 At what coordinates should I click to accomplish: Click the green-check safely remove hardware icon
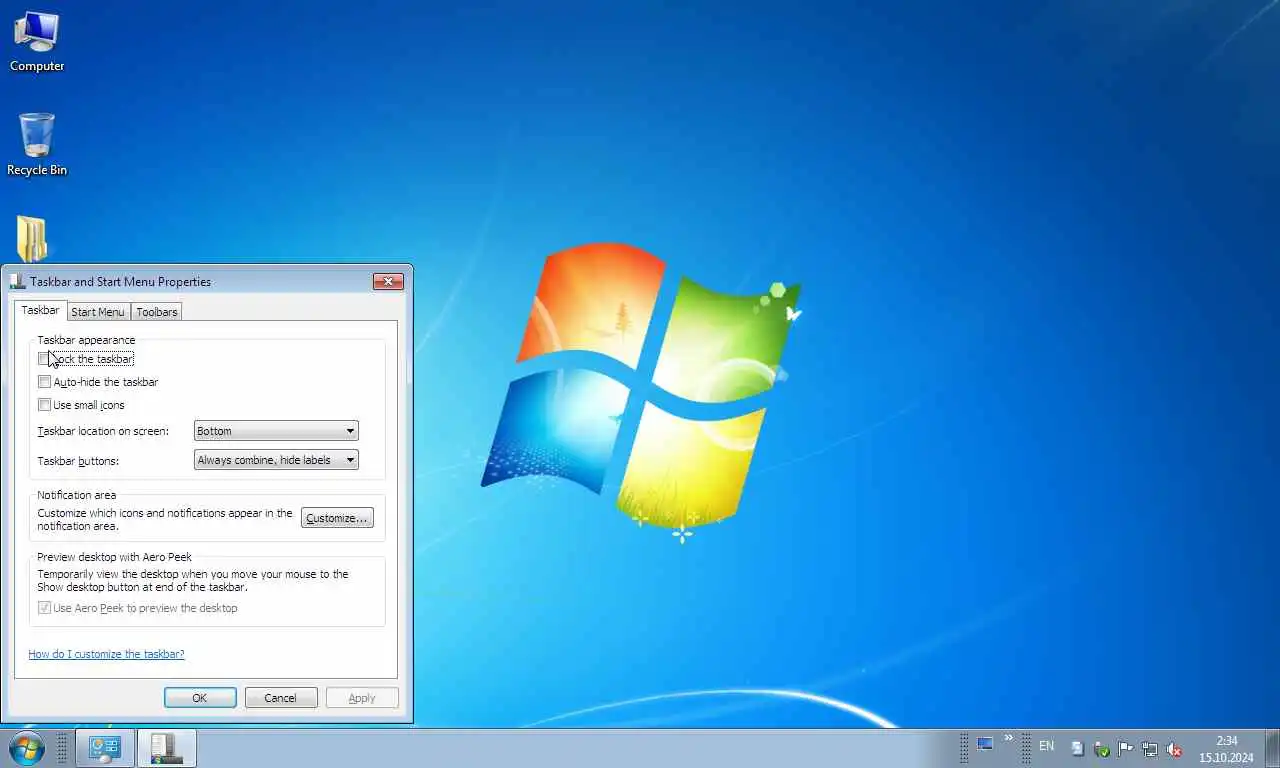coord(1102,748)
